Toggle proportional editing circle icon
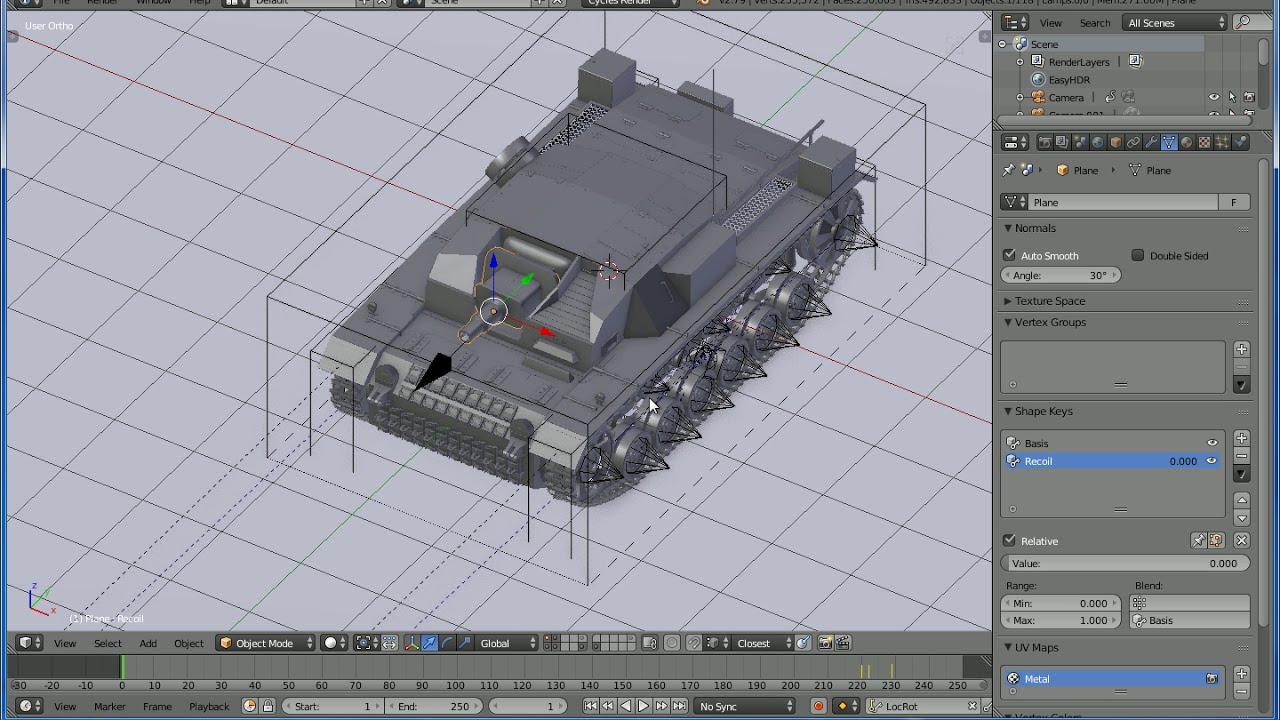This screenshot has width=1280, height=720. click(x=672, y=643)
